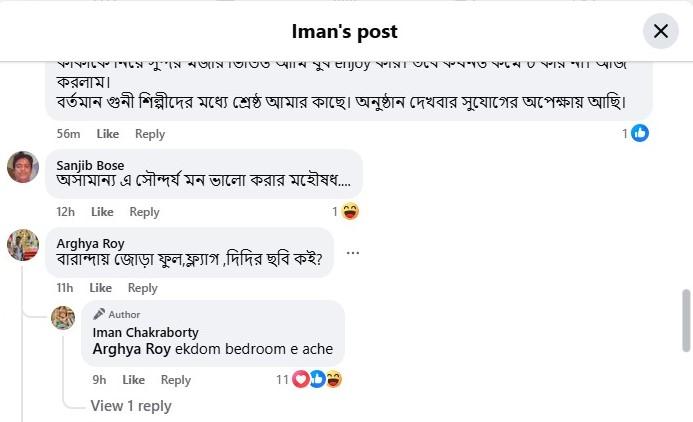The height and width of the screenshot is (422, 693).
Task: Reply to Sanjib Bose's comment
Action: tap(144, 212)
